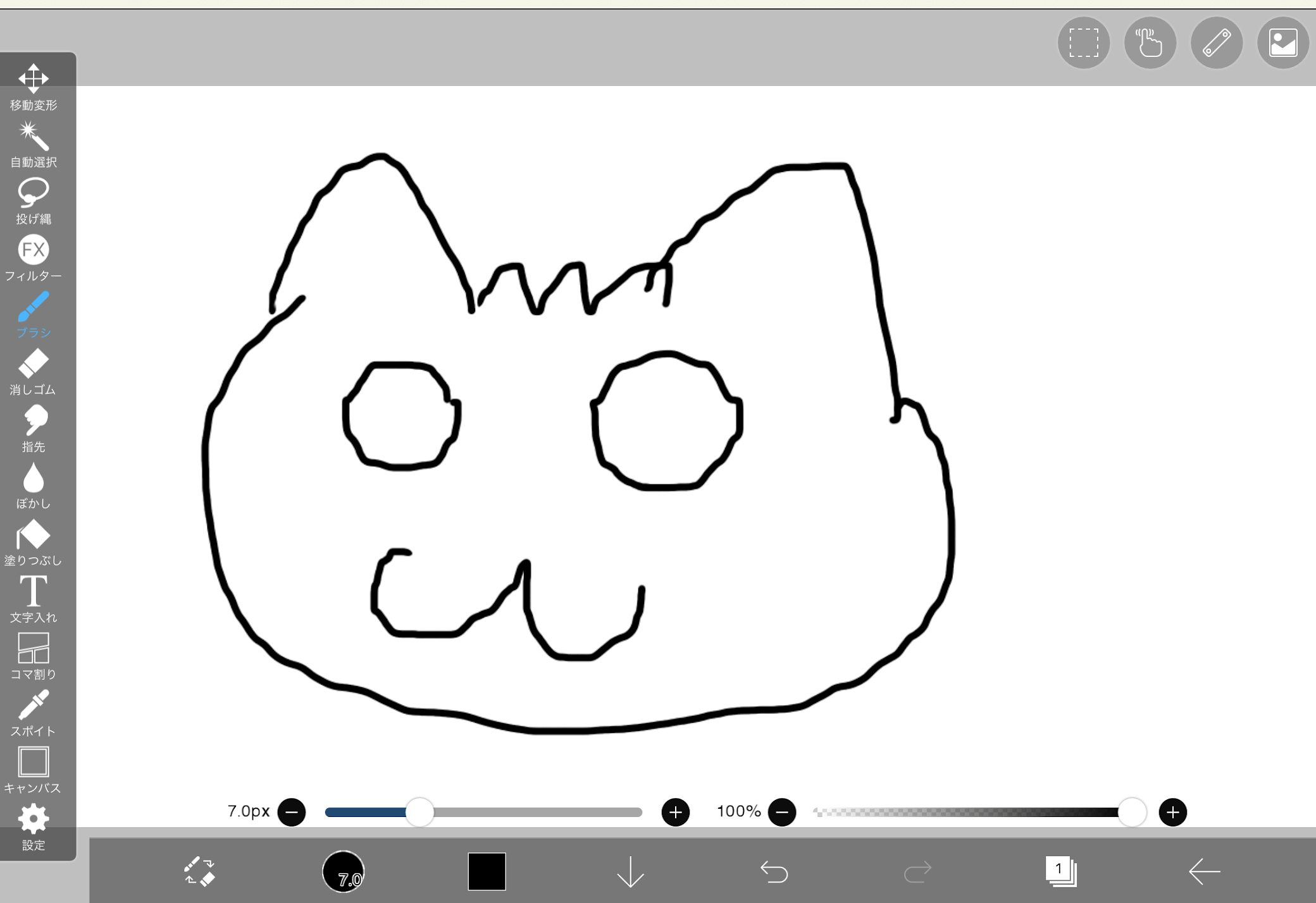Select the 消しゴム eraser tool
The width and height of the screenshot is (1316, 903).
coord(34,372)
